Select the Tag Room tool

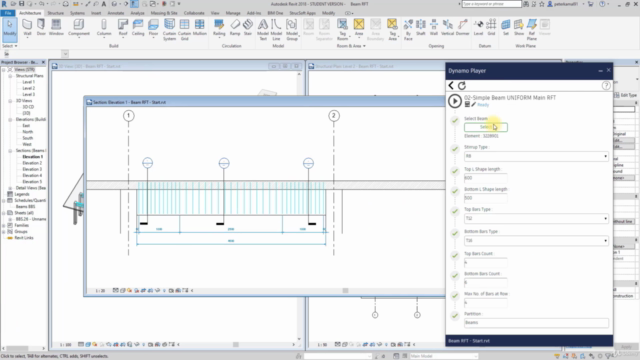[x=342, y=29]
